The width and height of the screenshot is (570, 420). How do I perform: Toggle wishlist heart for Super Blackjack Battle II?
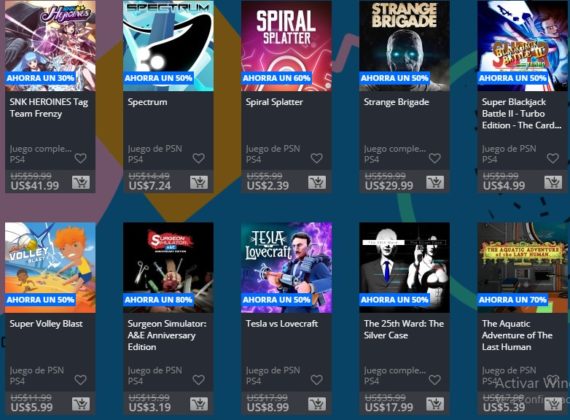(x=553, y=158)
